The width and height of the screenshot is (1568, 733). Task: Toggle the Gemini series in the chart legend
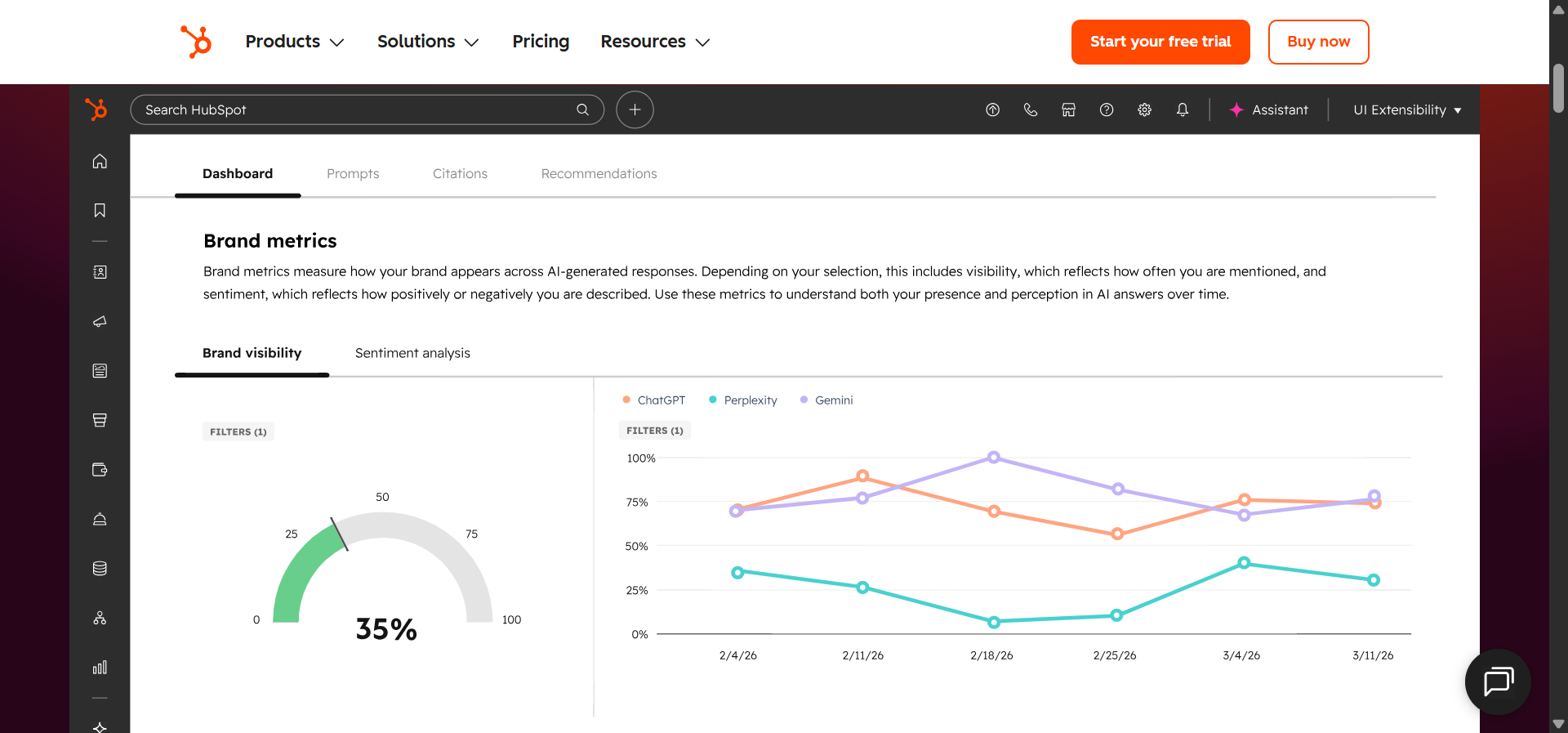(x=826, y=400)
